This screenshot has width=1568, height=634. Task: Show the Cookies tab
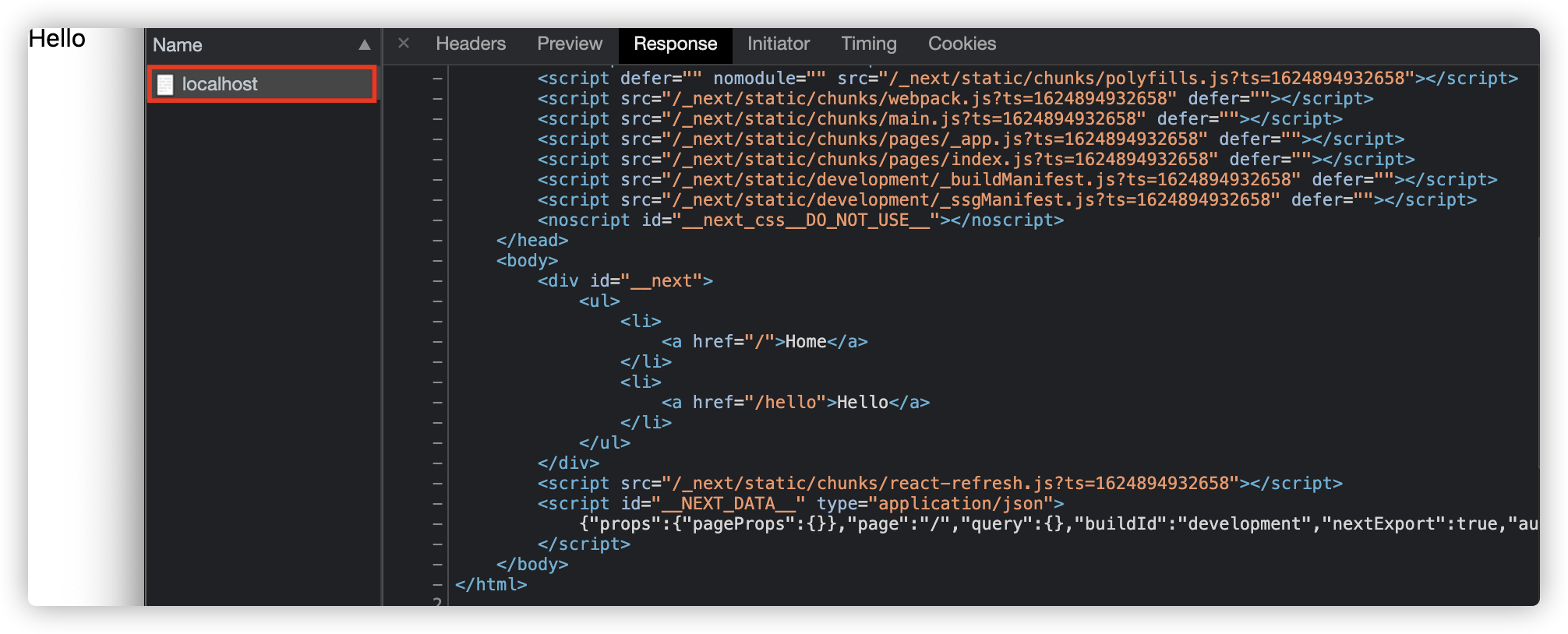pos(962,44)
